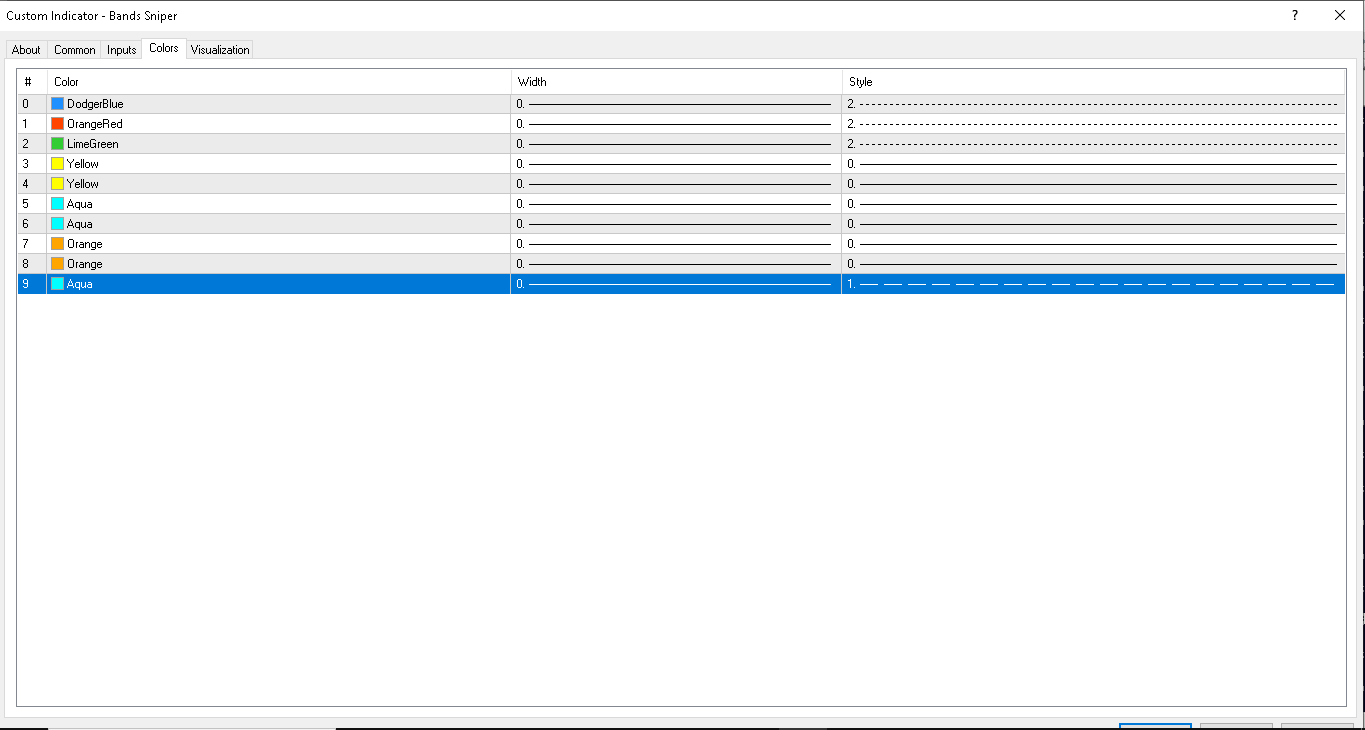Click the solid style cell in row 8
1365x730 pixels.
[x=1094, y=264]
